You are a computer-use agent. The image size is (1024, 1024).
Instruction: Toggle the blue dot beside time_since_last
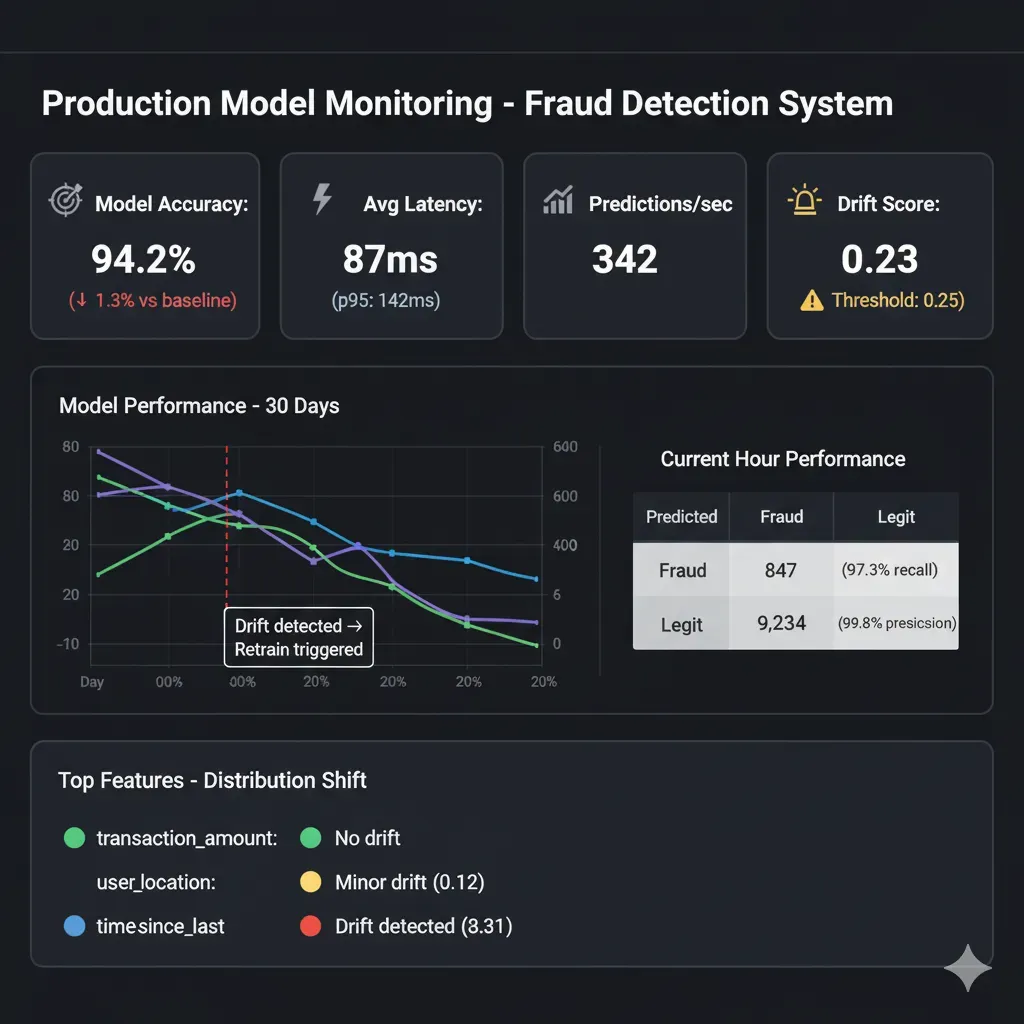(74, 926)
